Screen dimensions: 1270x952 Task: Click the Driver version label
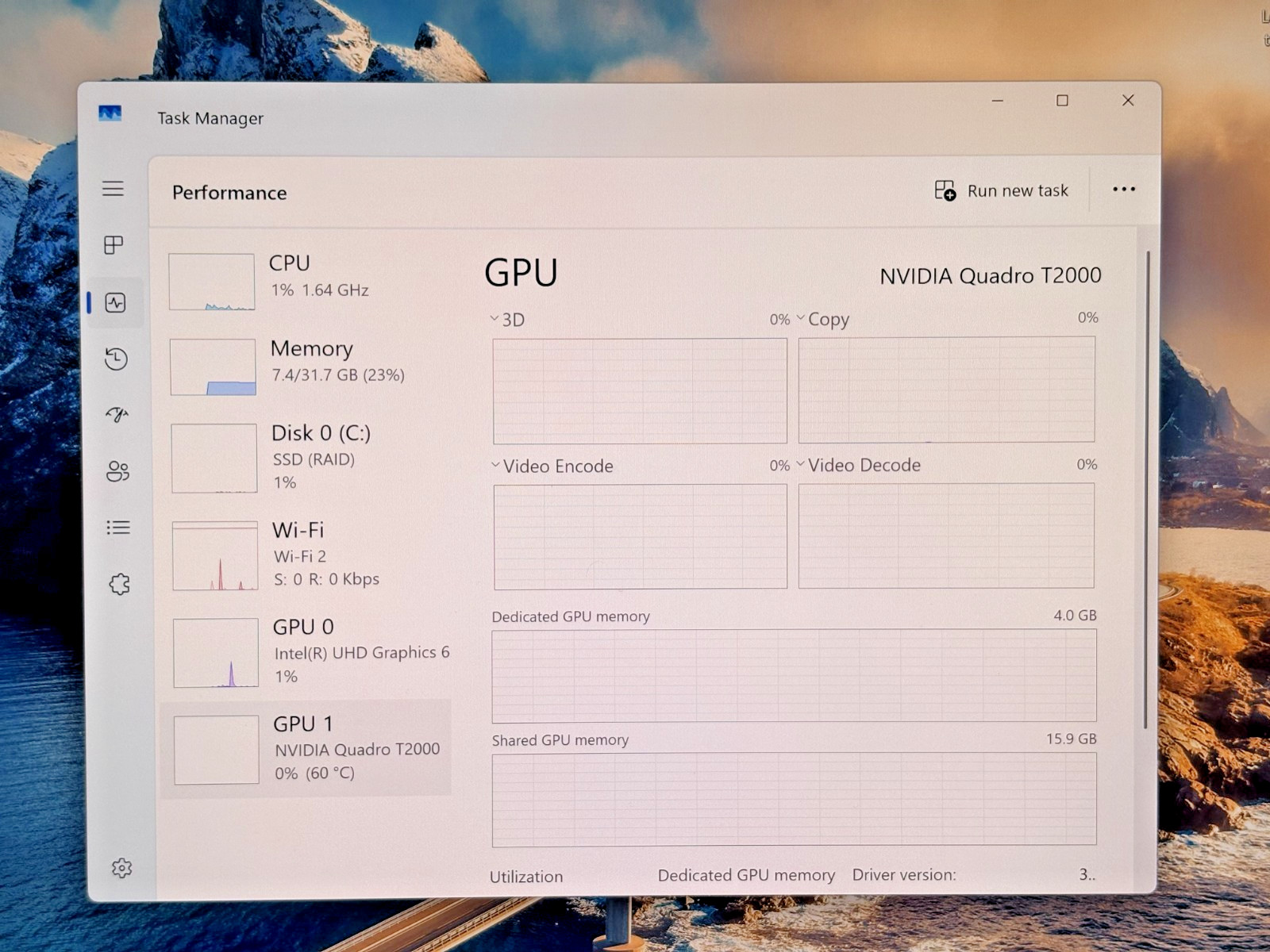(904, 875)
